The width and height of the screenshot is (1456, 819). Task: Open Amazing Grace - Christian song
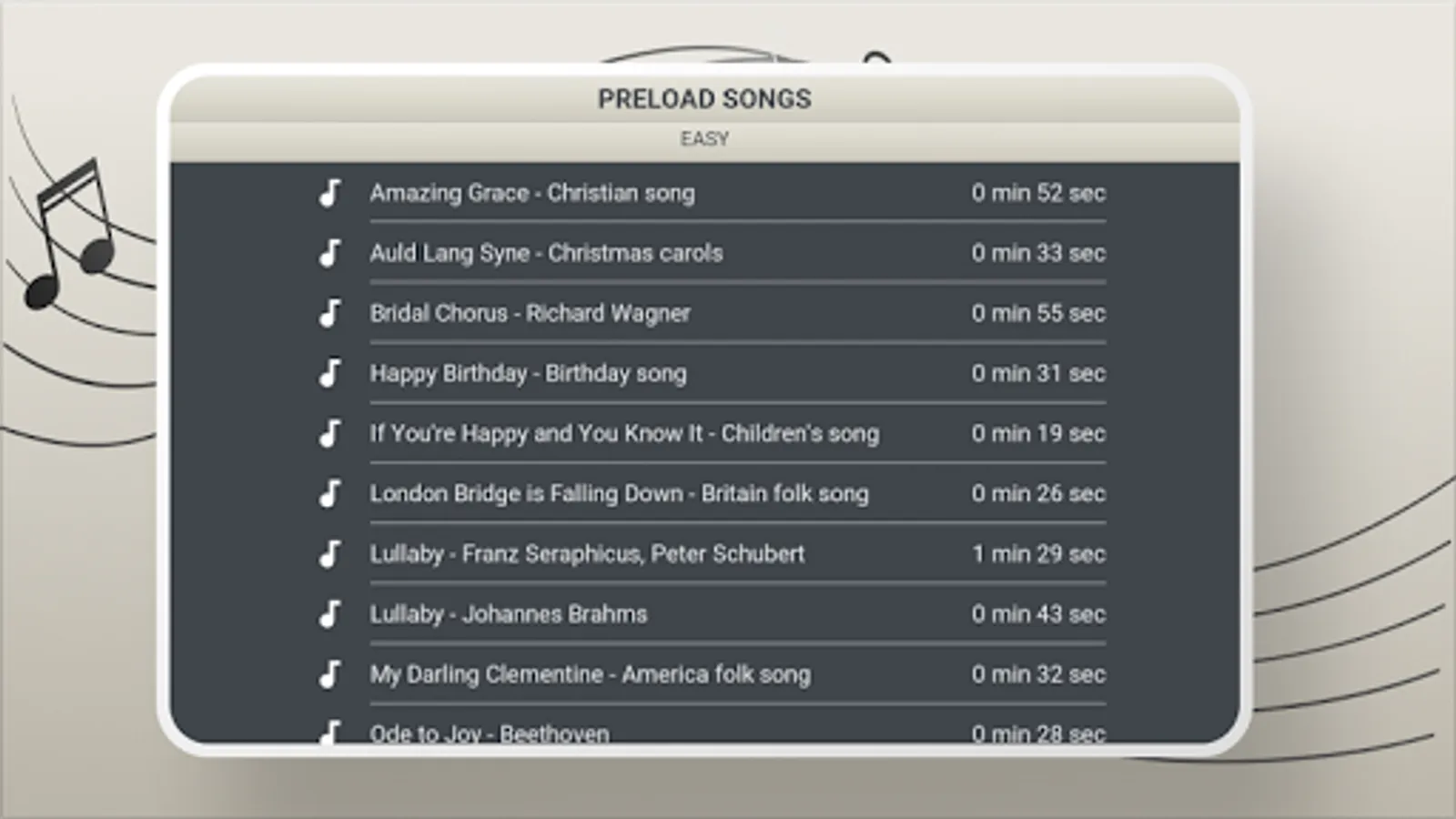coord(531,193)
